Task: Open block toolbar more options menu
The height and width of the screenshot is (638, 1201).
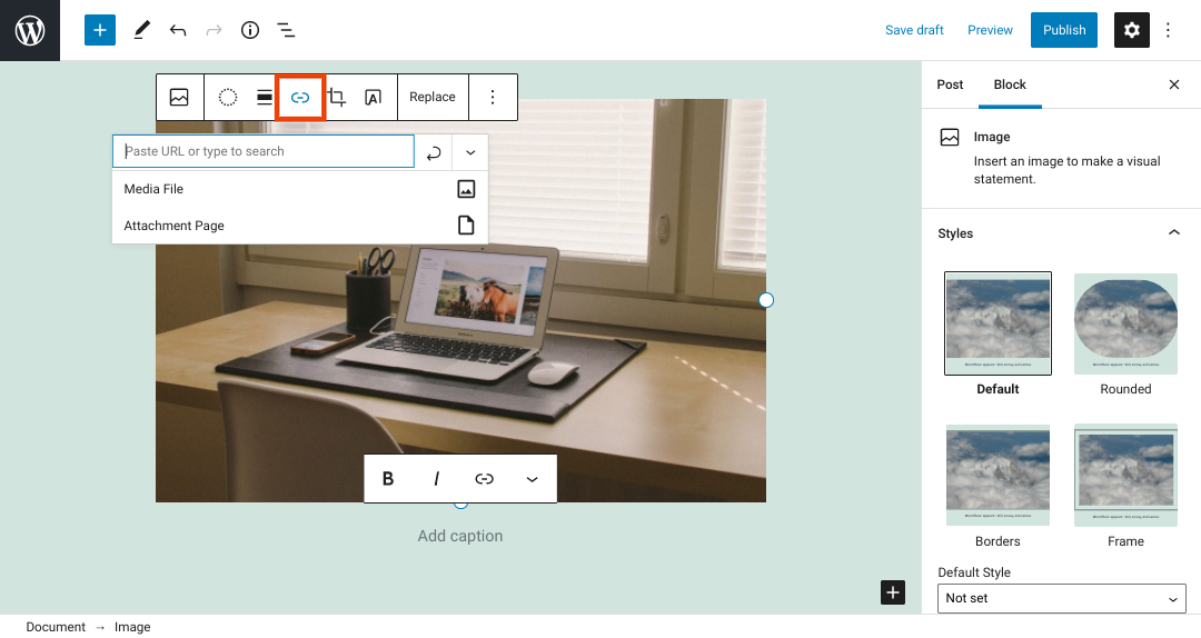Action: [x=492, y=97]
